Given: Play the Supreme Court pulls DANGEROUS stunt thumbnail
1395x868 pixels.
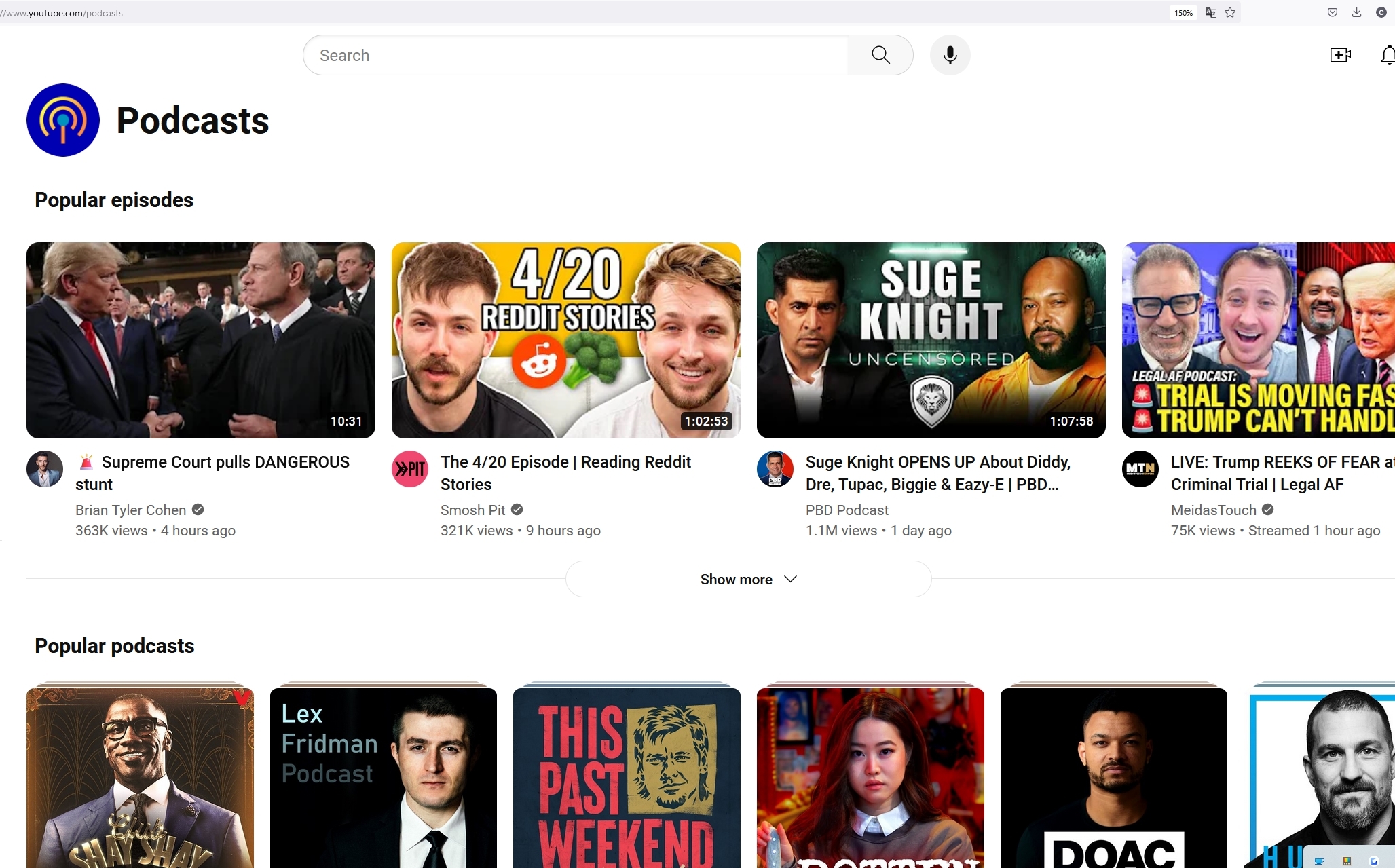Looking at the screenshot, I should click(201, 340).
